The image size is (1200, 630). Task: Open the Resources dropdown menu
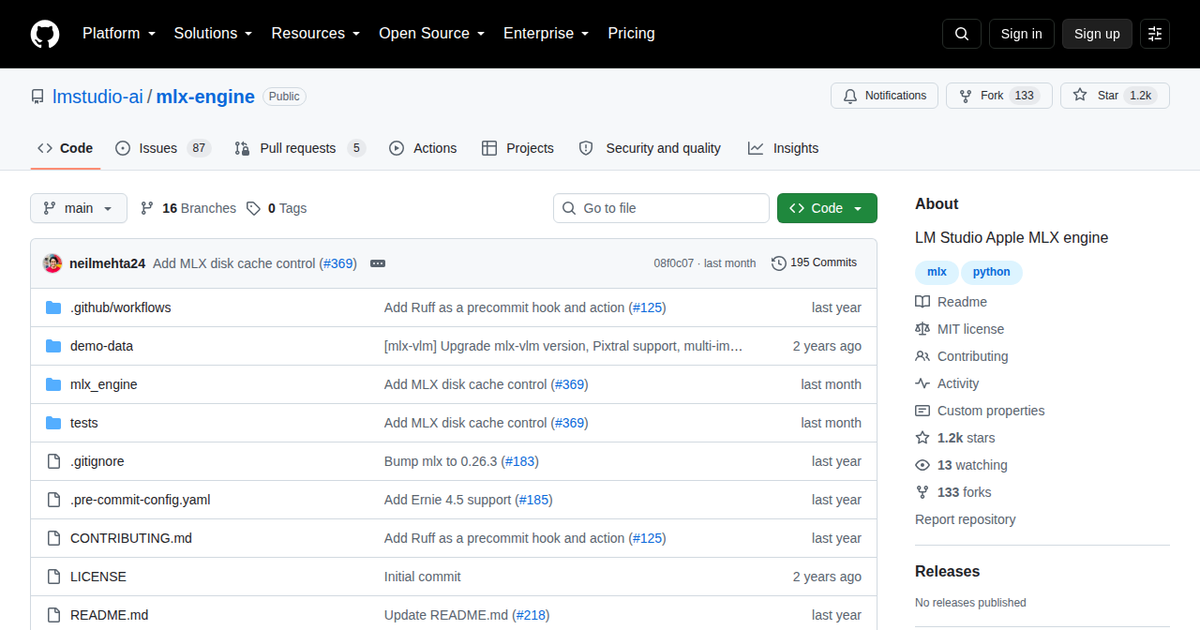tap(315, 33)
